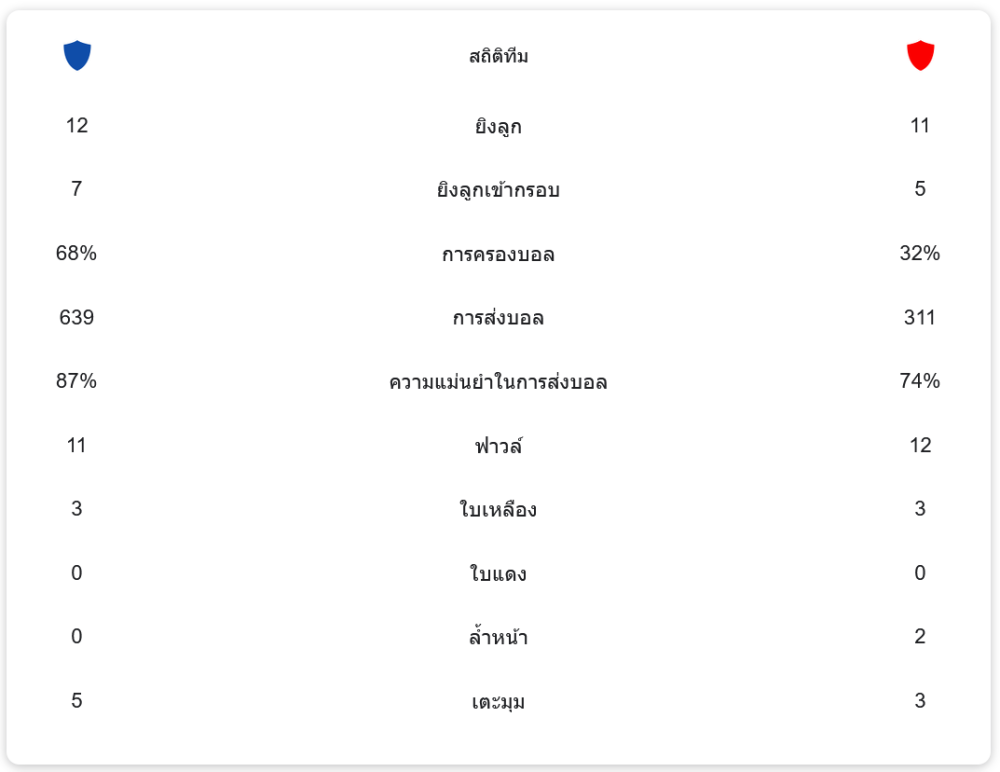Select the "ฟาวล์" fouls label
1000x772 pixels.
click(498, 446)
